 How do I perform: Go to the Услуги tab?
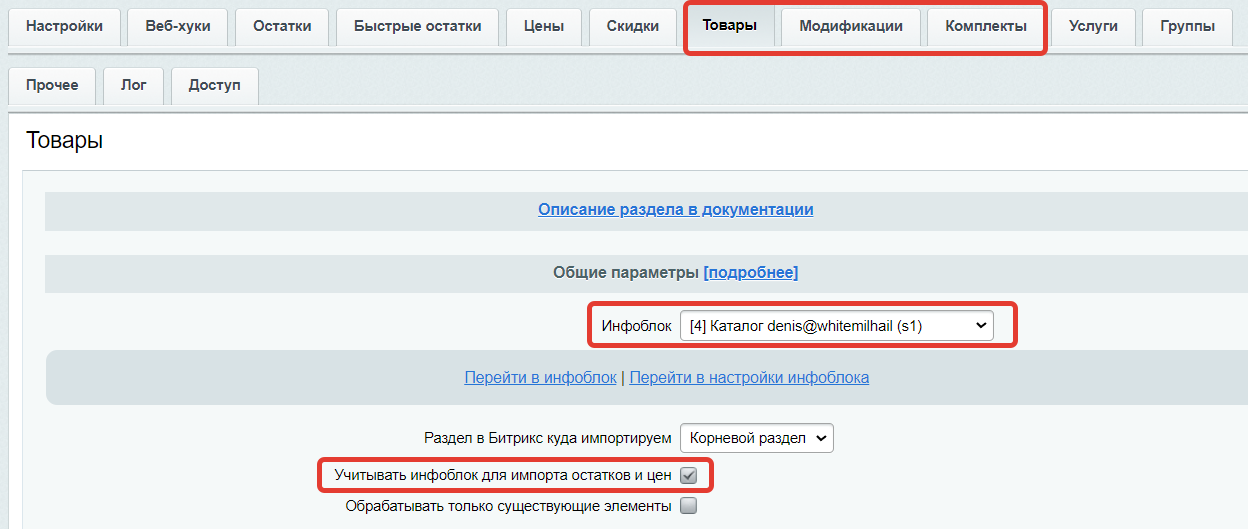[x=1092, y=26]
